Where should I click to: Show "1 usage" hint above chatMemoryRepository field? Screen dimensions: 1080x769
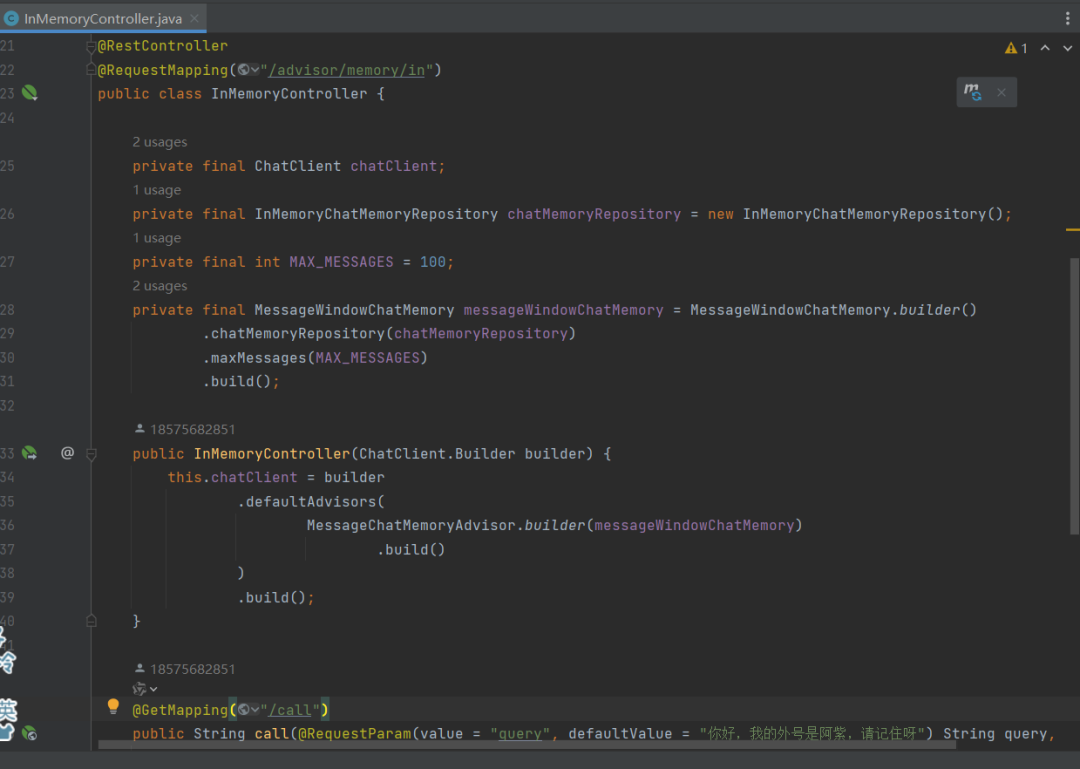click(x=157, y=189)
